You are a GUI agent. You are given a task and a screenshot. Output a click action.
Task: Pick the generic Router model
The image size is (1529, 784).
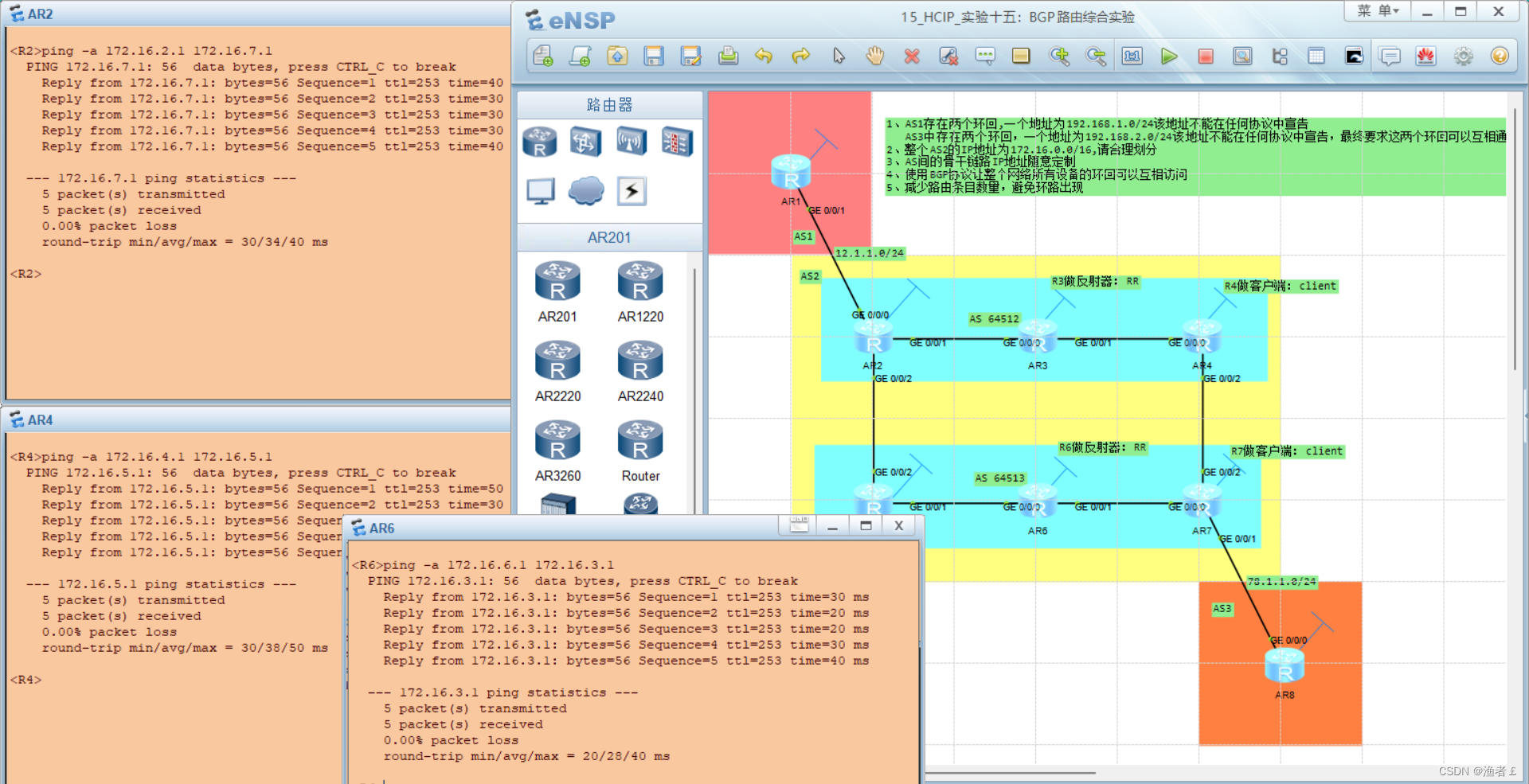pos(640,451)
